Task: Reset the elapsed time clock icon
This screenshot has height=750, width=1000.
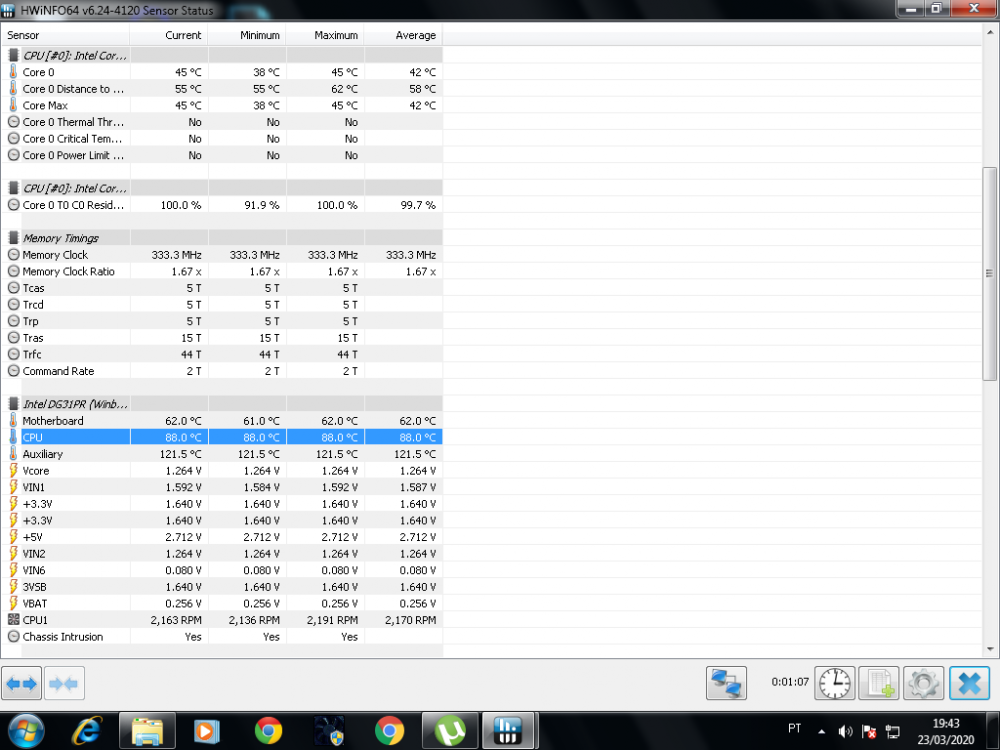Action: point(835,683)
